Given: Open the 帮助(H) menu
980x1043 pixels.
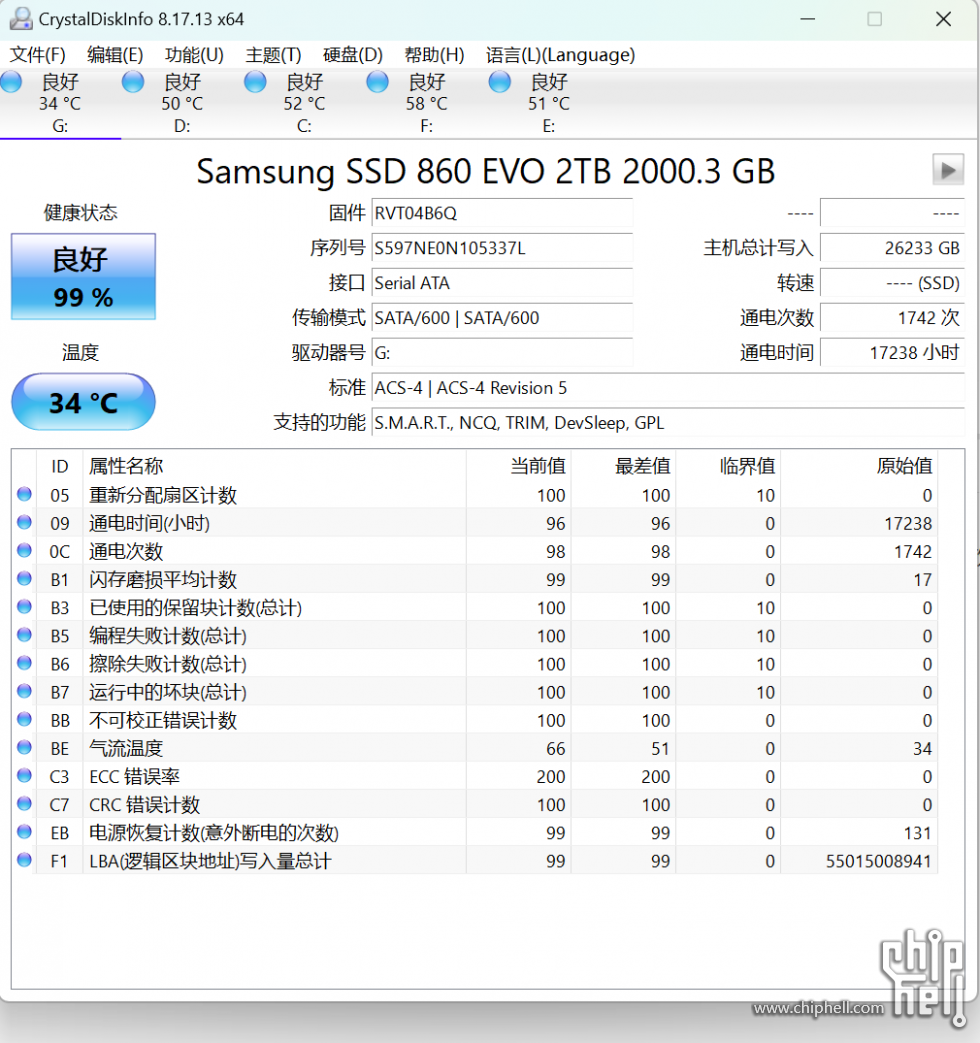Looking at the screenshot, I should (434, 55).
